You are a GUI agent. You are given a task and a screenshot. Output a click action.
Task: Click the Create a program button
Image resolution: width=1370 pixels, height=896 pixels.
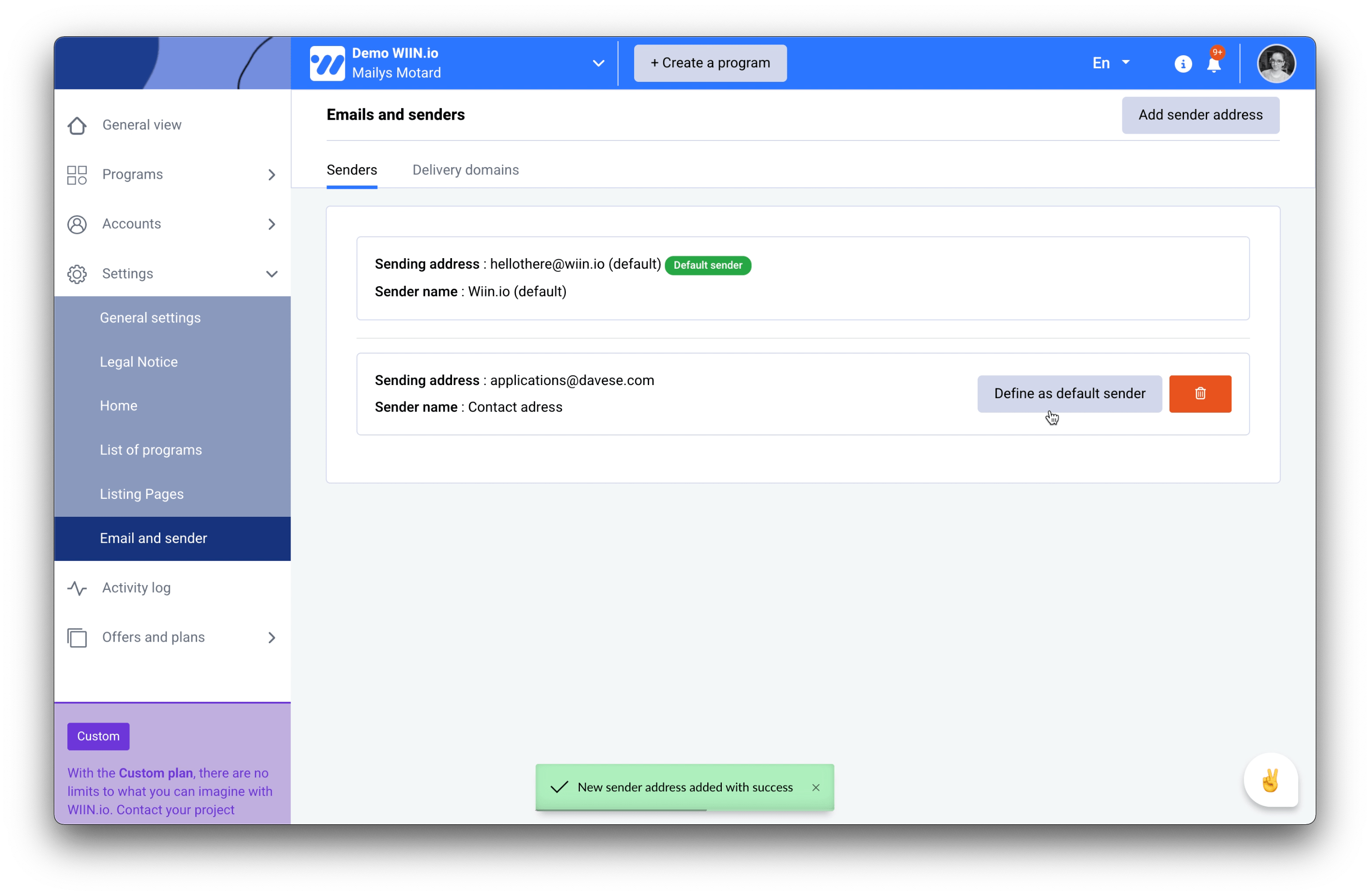point(710,63)
